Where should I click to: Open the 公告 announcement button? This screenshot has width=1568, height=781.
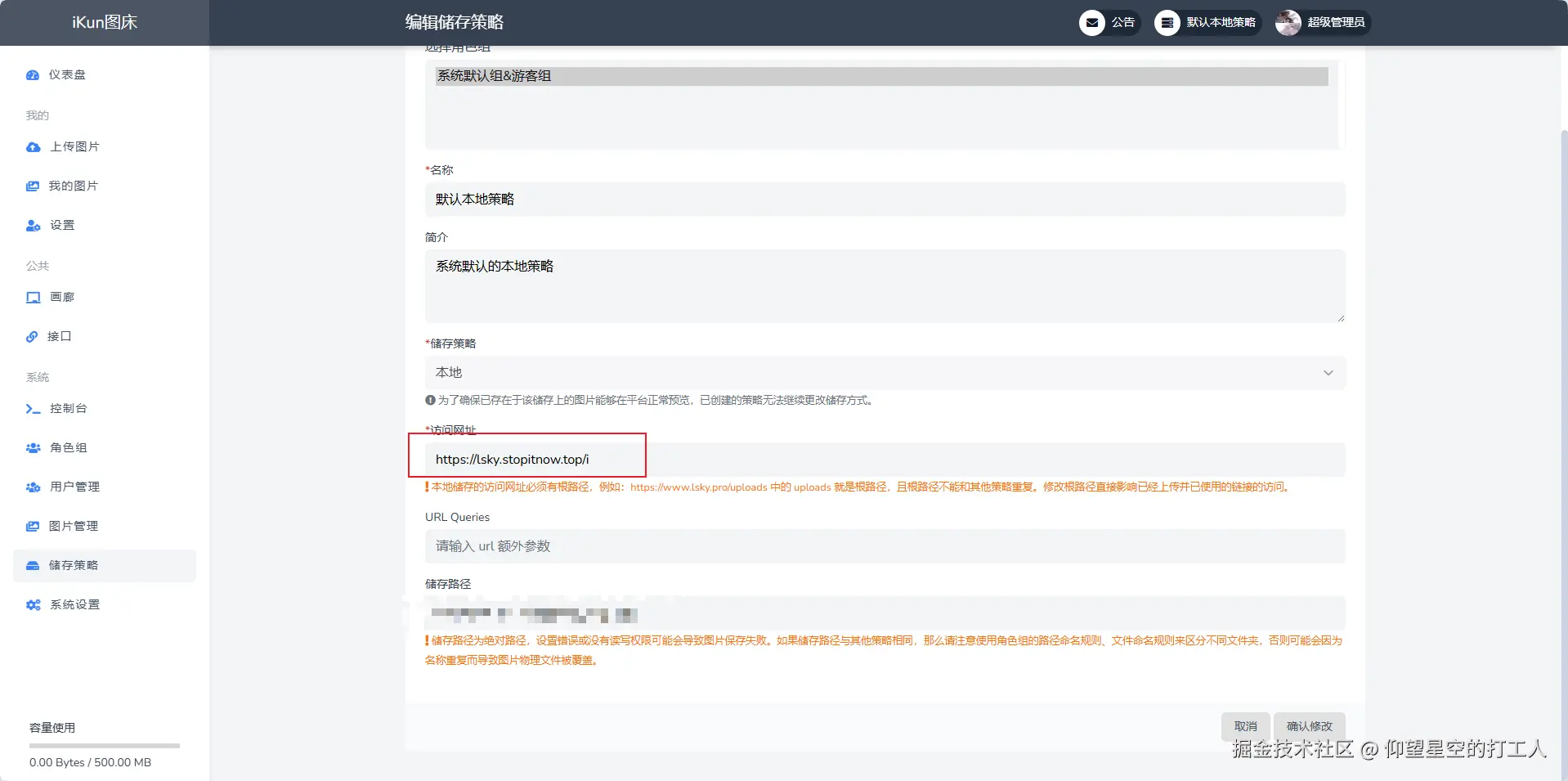tap(1109, 23)
